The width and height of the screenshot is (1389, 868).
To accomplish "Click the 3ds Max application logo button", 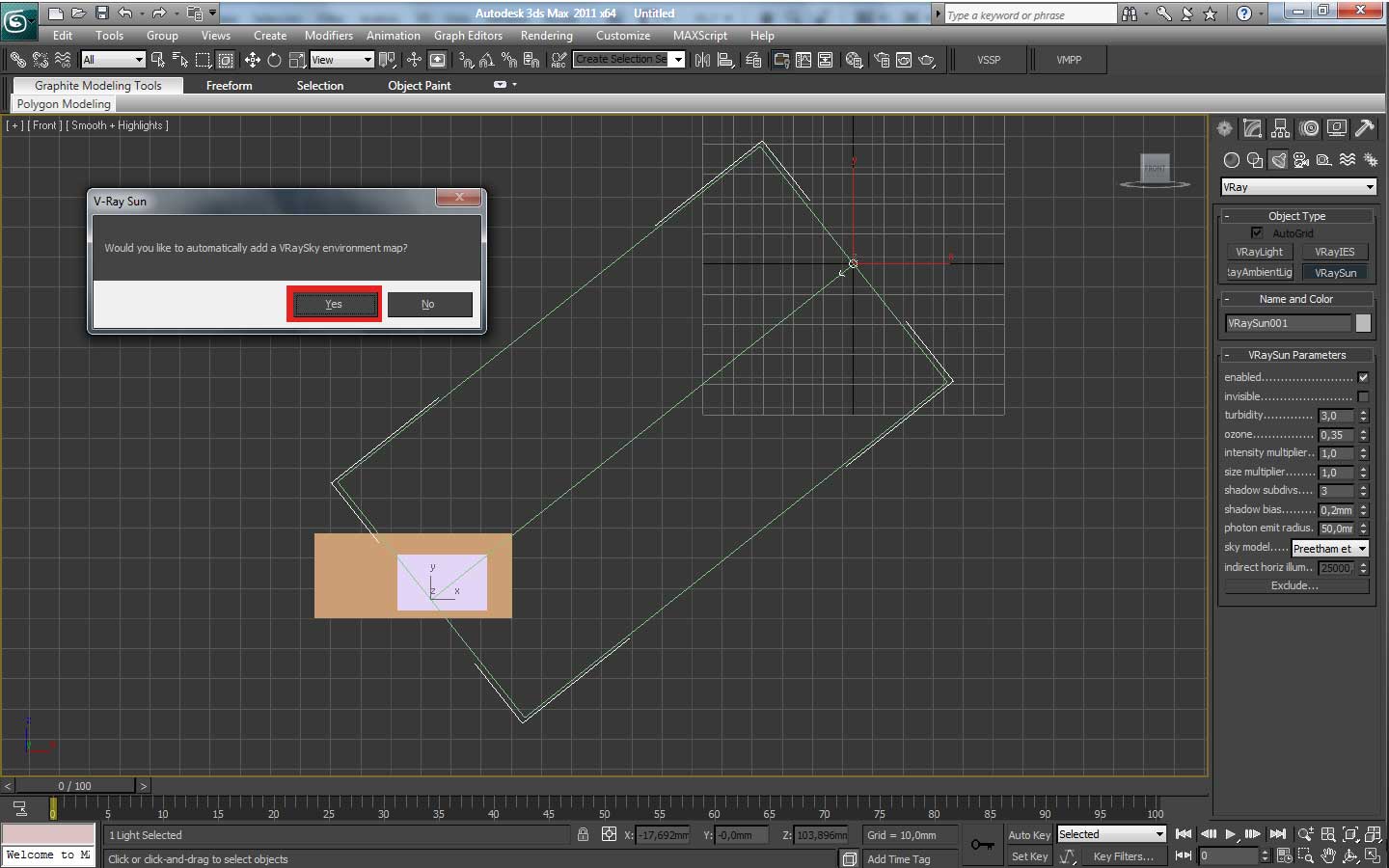I will (17, 19).
